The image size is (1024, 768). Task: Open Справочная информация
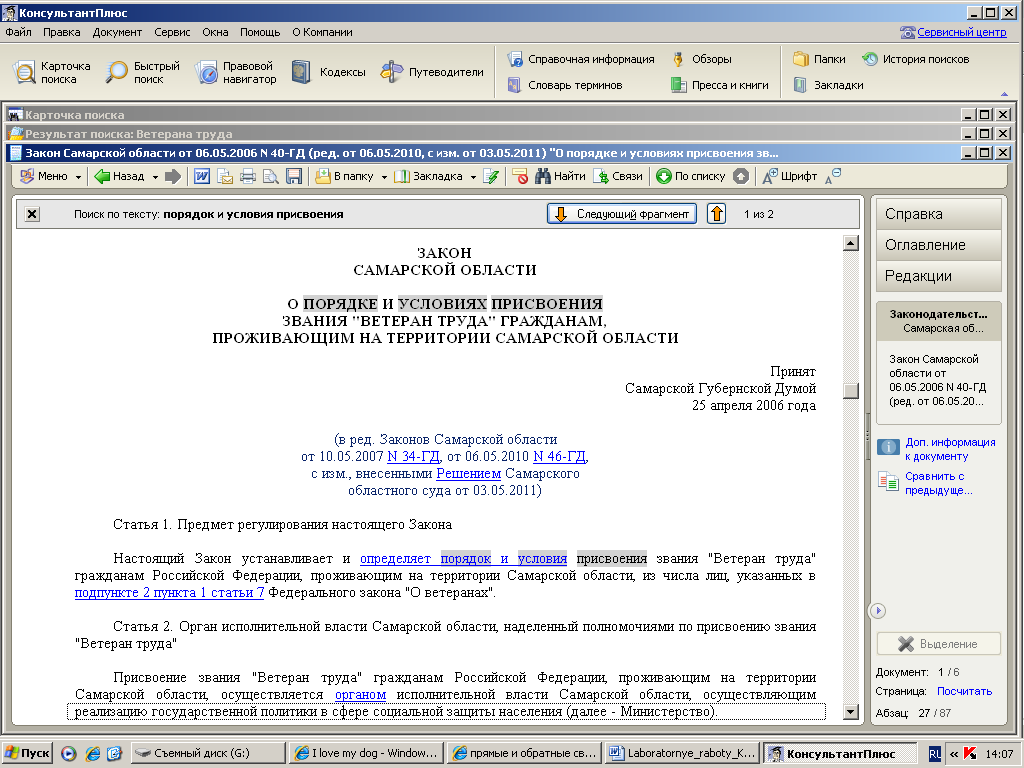click(581, 59)
